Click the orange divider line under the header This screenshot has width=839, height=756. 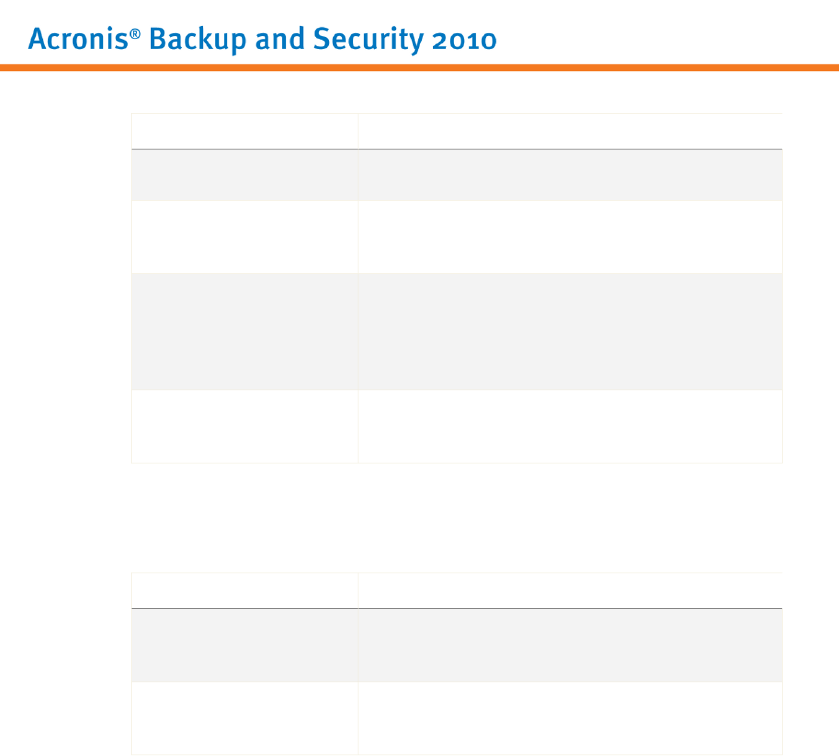coord(419,68)
